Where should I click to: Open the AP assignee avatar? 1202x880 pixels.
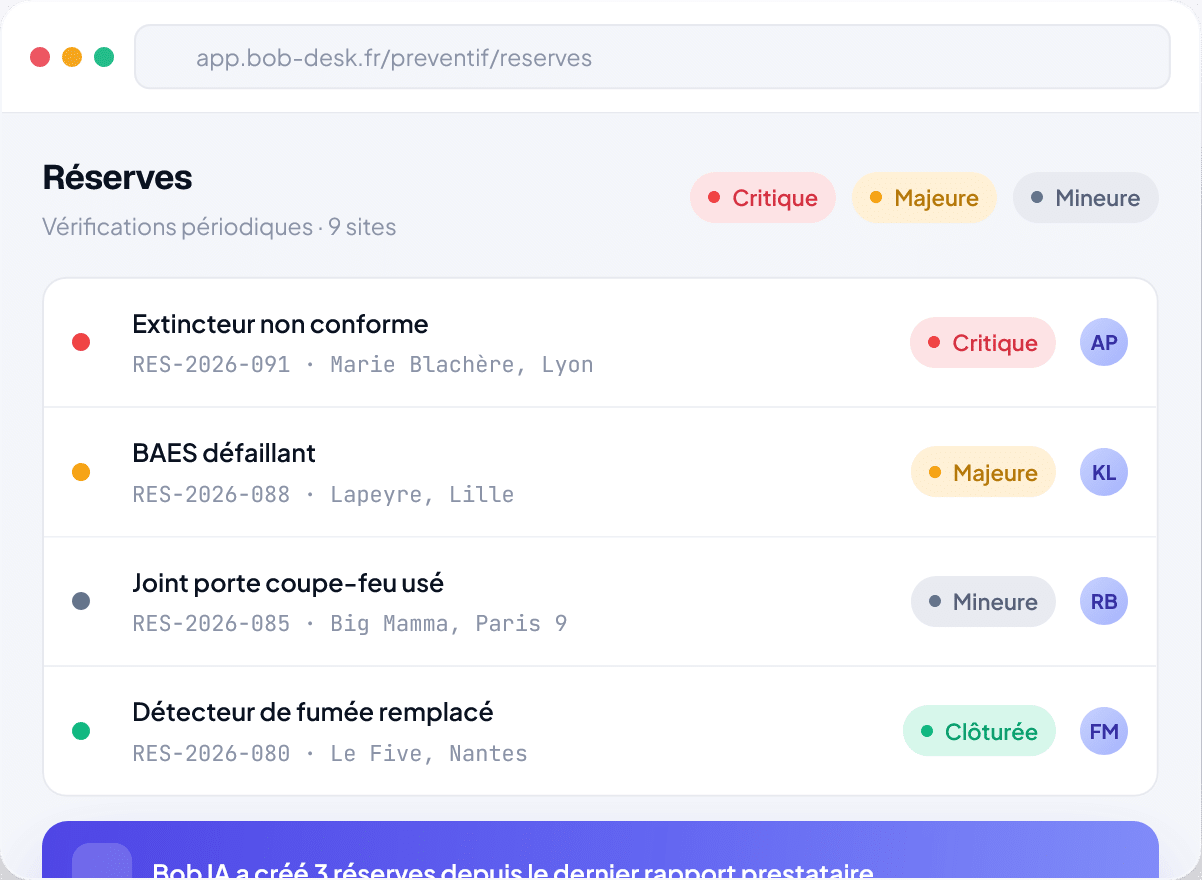(x=1104, y=343)
